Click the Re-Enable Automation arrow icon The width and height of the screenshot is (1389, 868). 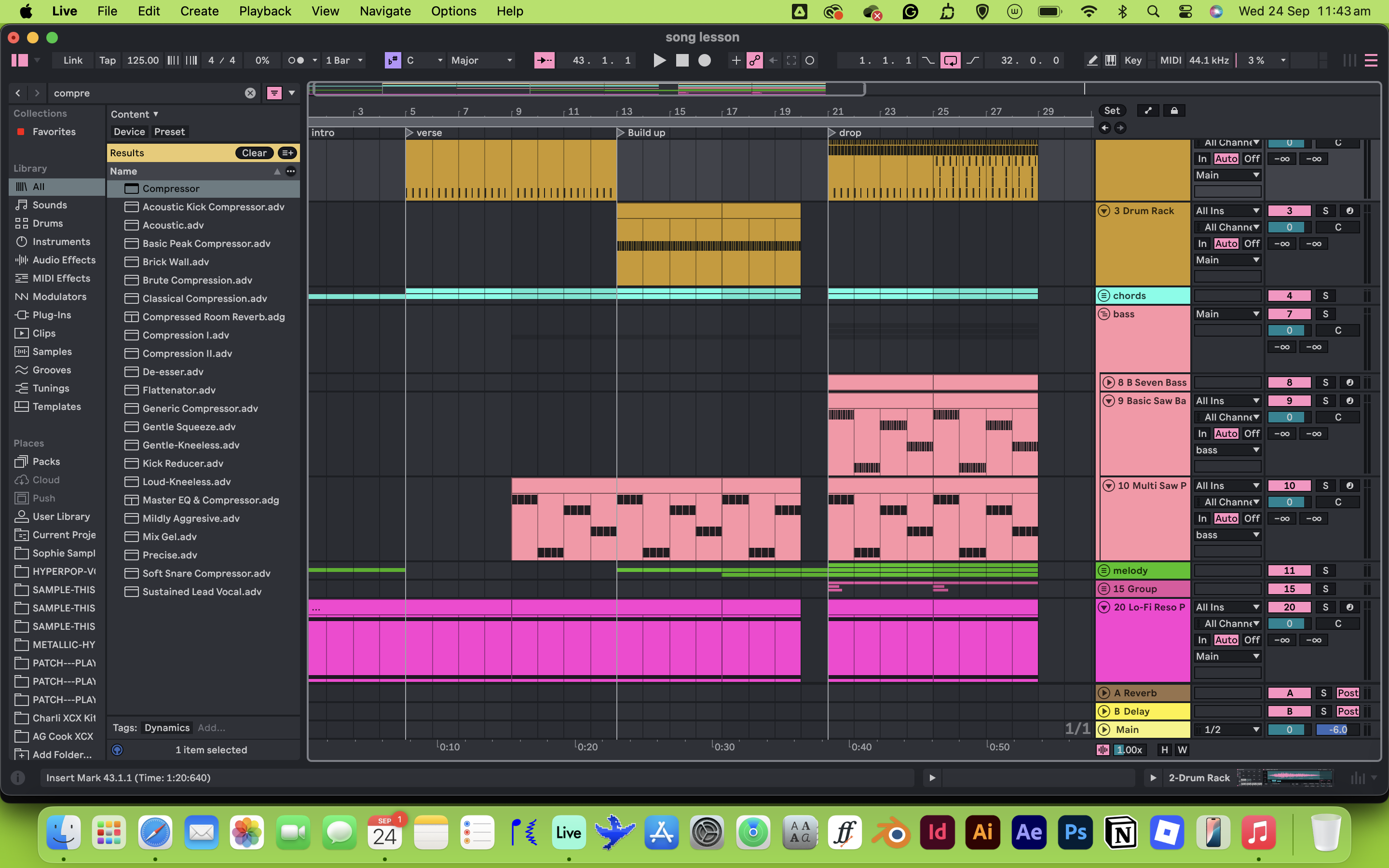773,60
